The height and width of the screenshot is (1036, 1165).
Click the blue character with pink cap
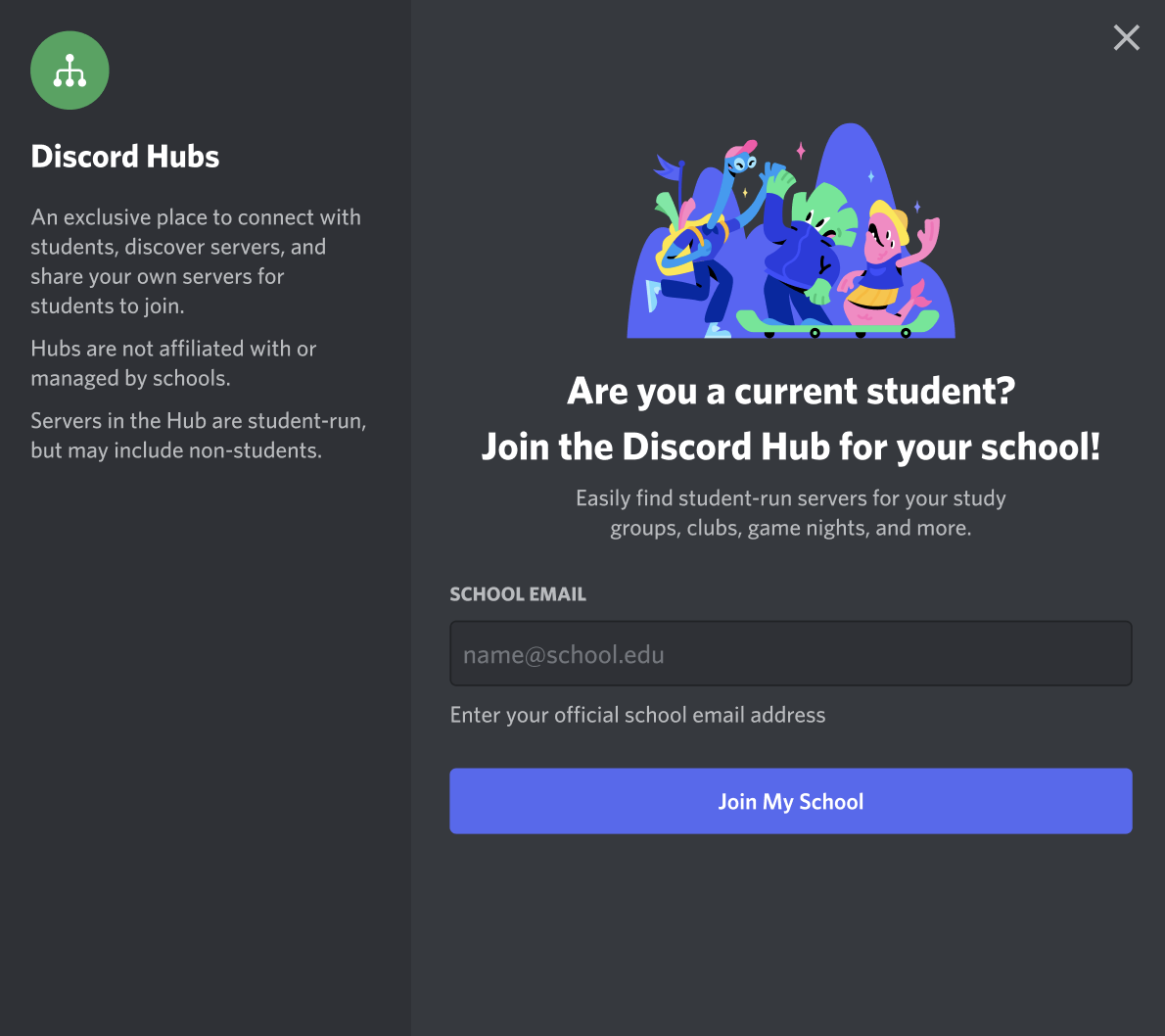point(706,238)
